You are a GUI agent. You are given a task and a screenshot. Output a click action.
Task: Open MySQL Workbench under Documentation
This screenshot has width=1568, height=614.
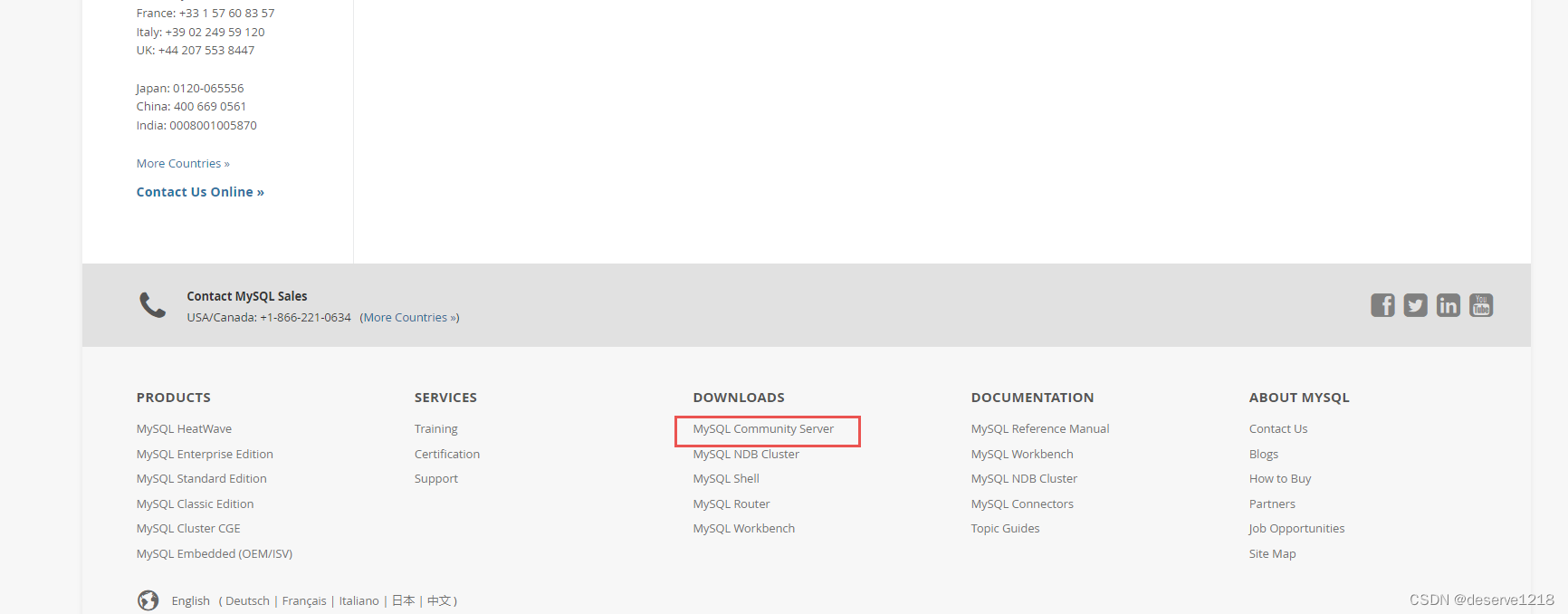(x=1022, y=455)
